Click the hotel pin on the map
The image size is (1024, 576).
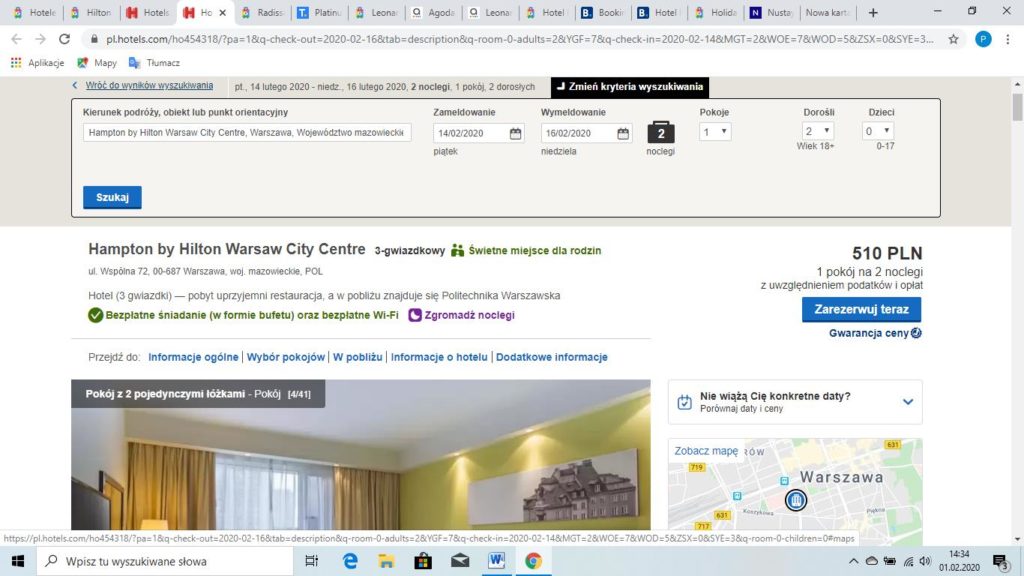795,500
